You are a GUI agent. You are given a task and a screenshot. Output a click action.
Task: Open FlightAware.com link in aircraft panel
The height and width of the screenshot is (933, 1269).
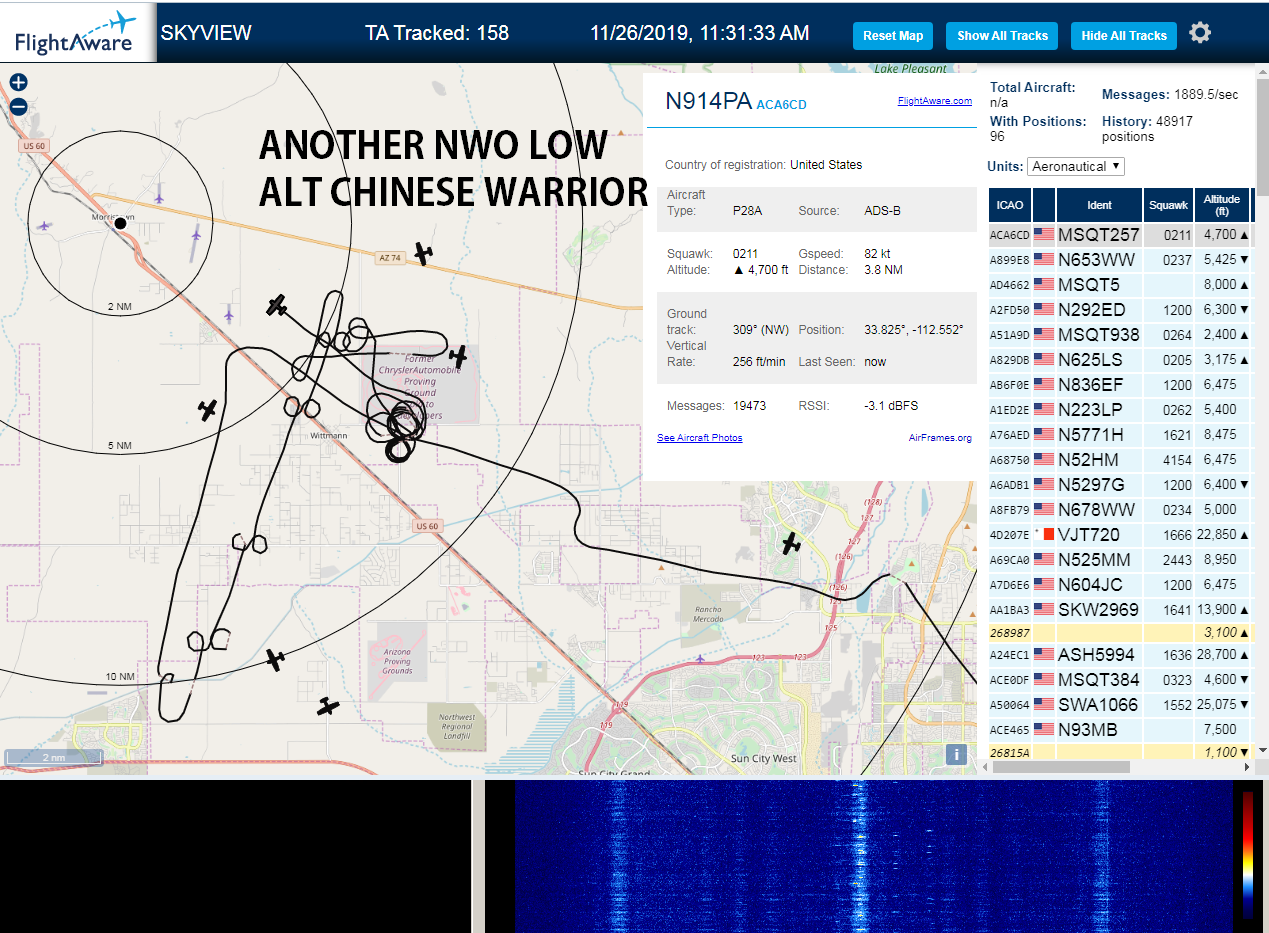click(934, 101)
